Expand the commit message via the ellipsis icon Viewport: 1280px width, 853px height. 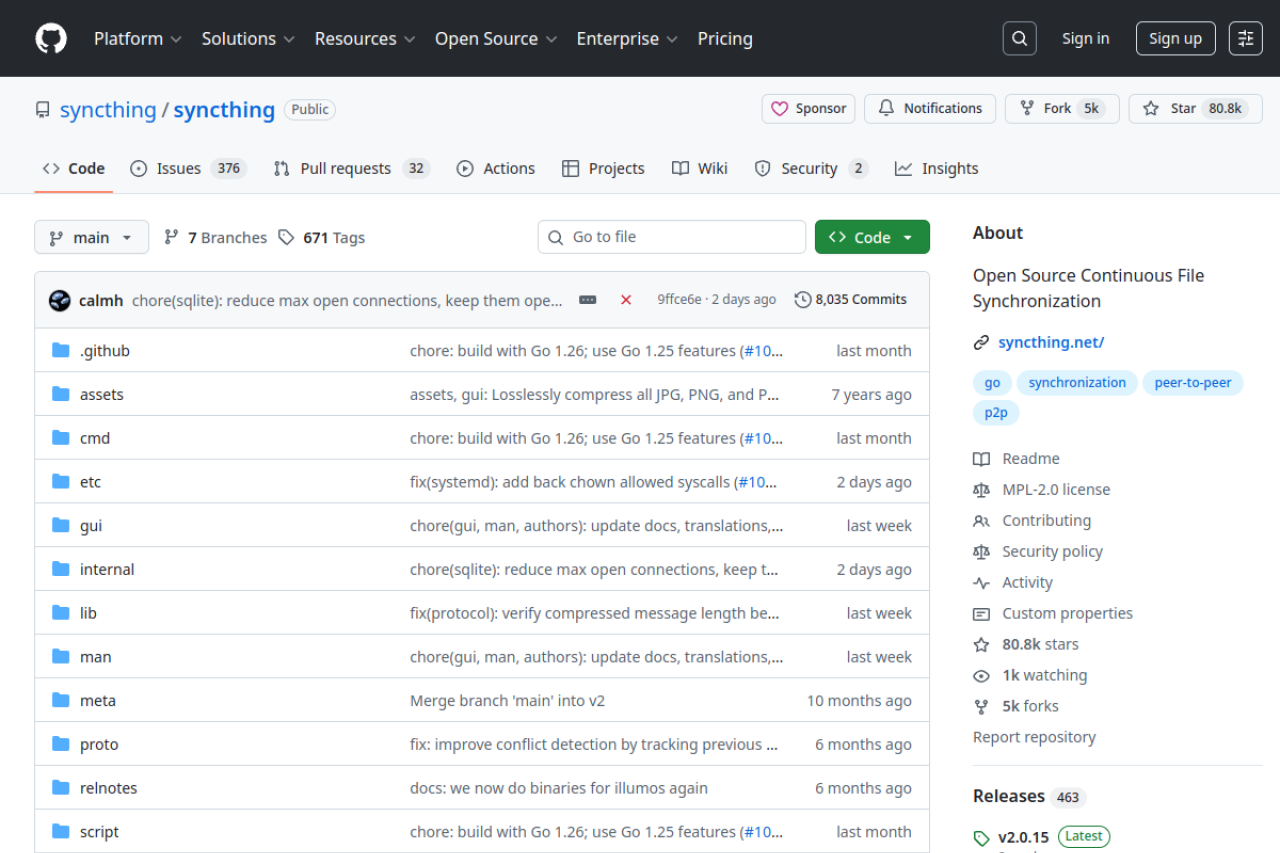[x=587, y=298]
